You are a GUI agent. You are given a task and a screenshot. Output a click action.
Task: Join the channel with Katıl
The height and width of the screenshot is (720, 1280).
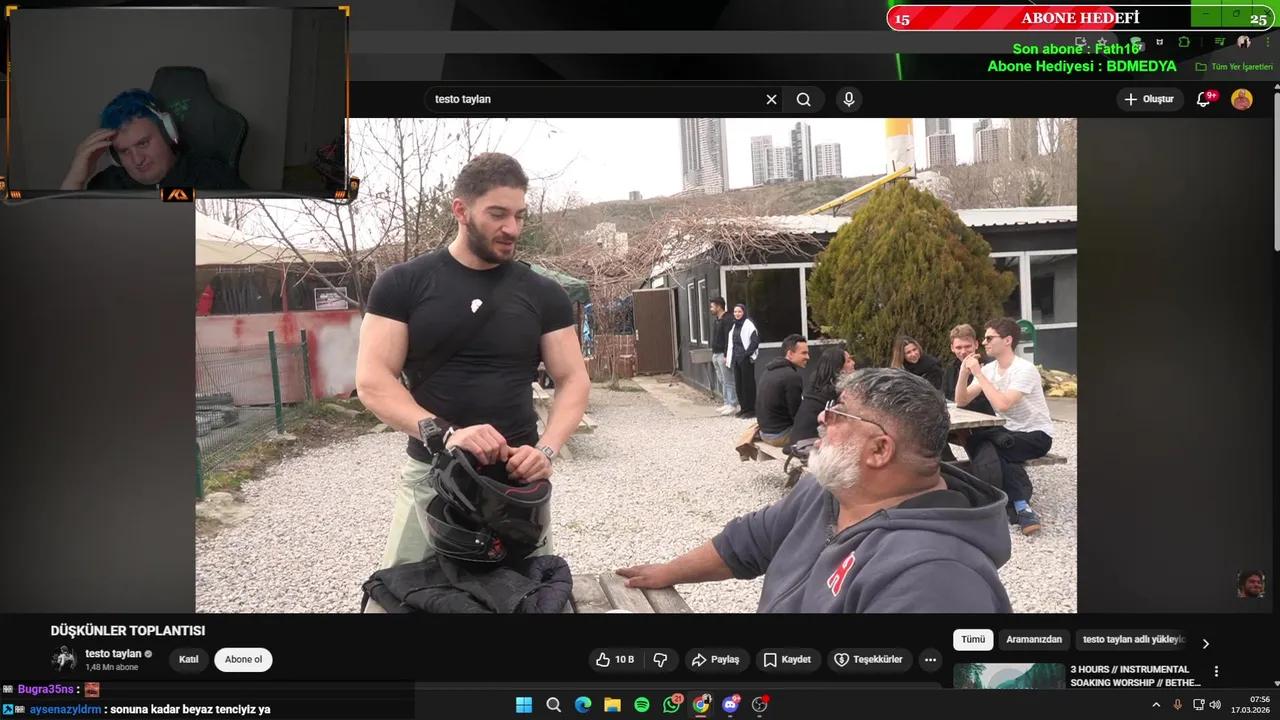coord(188,660)
